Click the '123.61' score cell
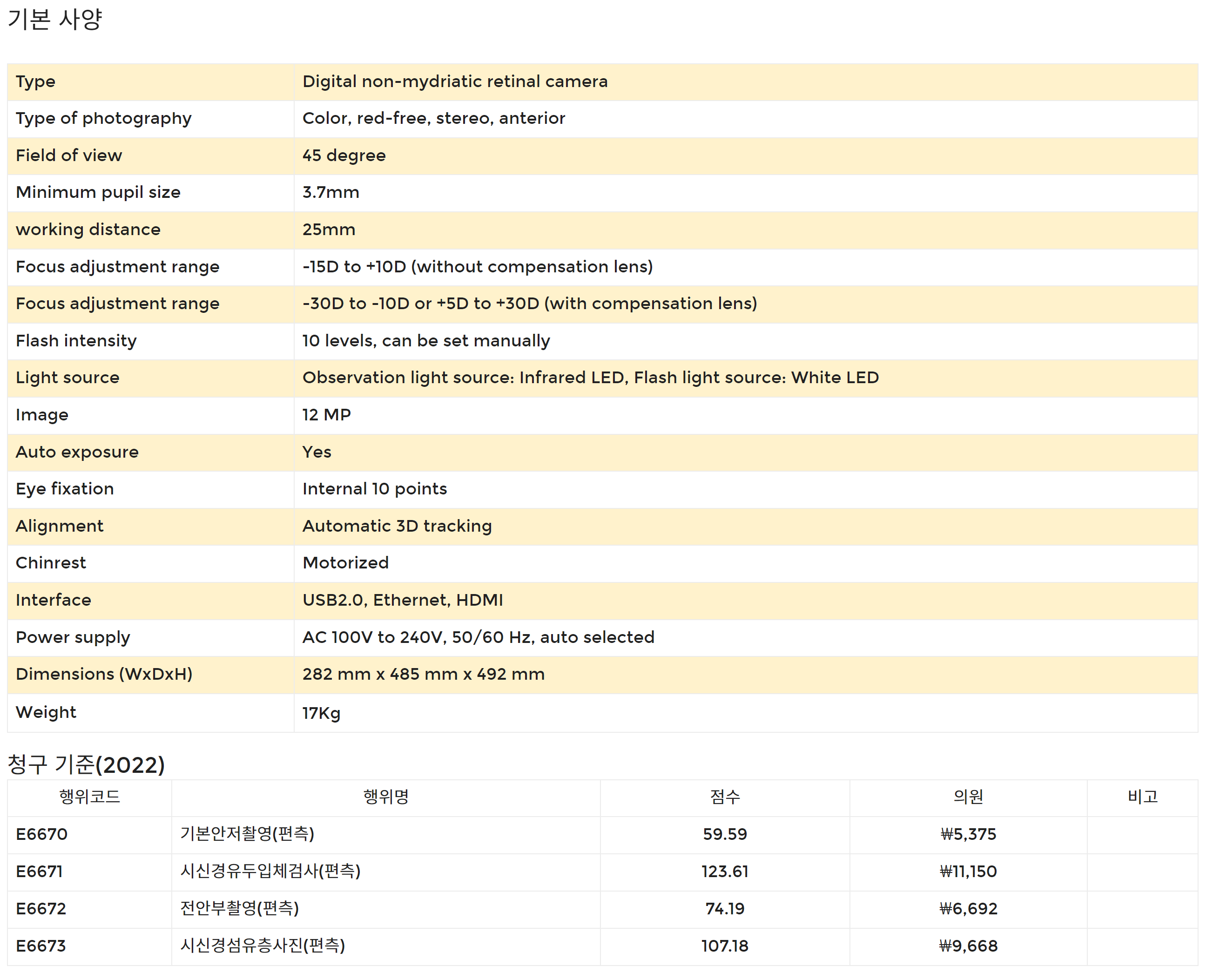 tap(725, 872)
